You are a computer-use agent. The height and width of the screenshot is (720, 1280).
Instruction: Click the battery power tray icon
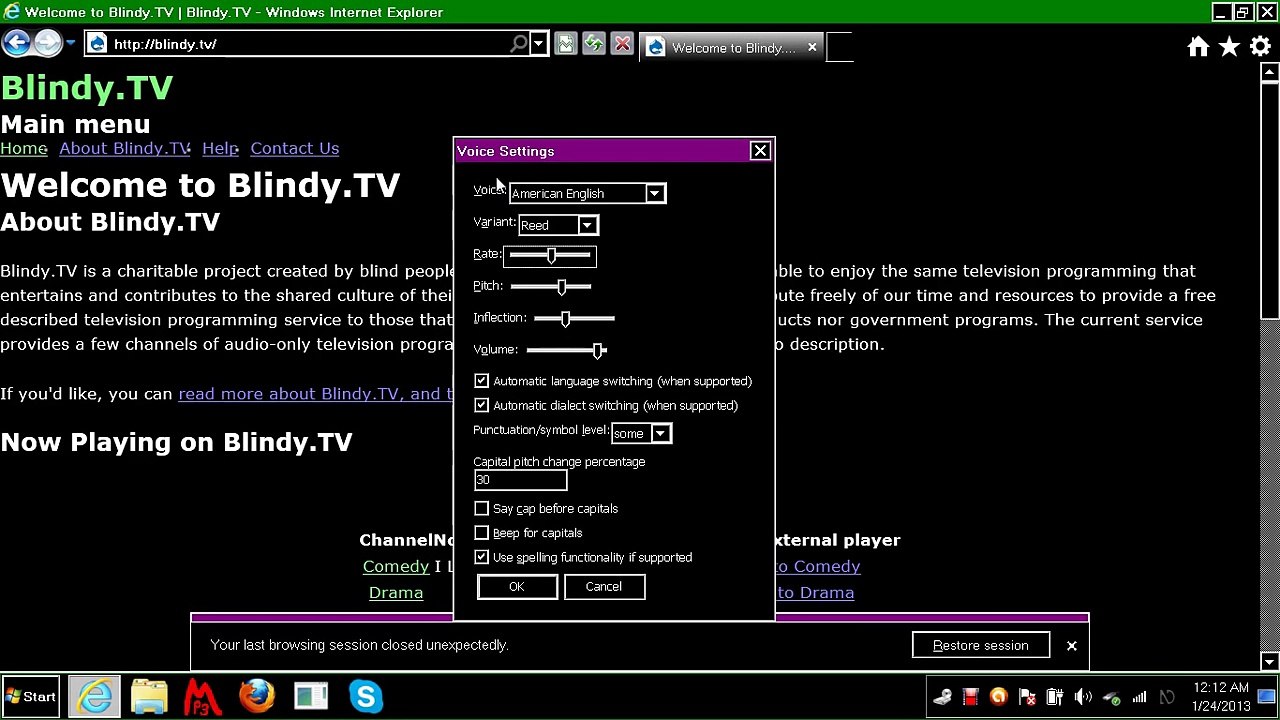click(x=1054, y=697)
